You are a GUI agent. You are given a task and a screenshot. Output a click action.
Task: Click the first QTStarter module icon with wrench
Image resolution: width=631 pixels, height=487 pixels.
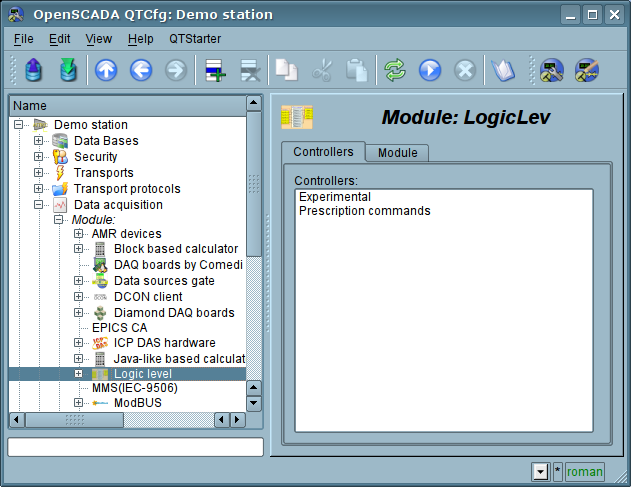[552, 70]
